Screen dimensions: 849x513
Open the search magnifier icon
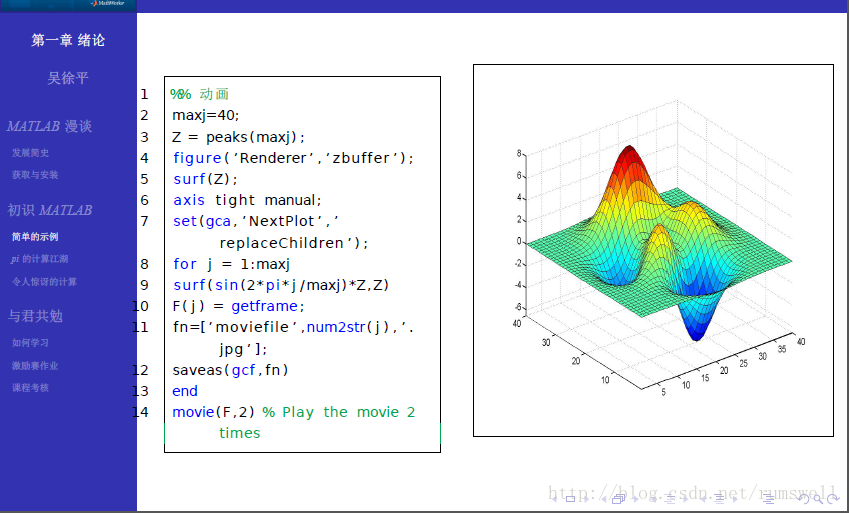pyautogui.click(x=818, y=499)
